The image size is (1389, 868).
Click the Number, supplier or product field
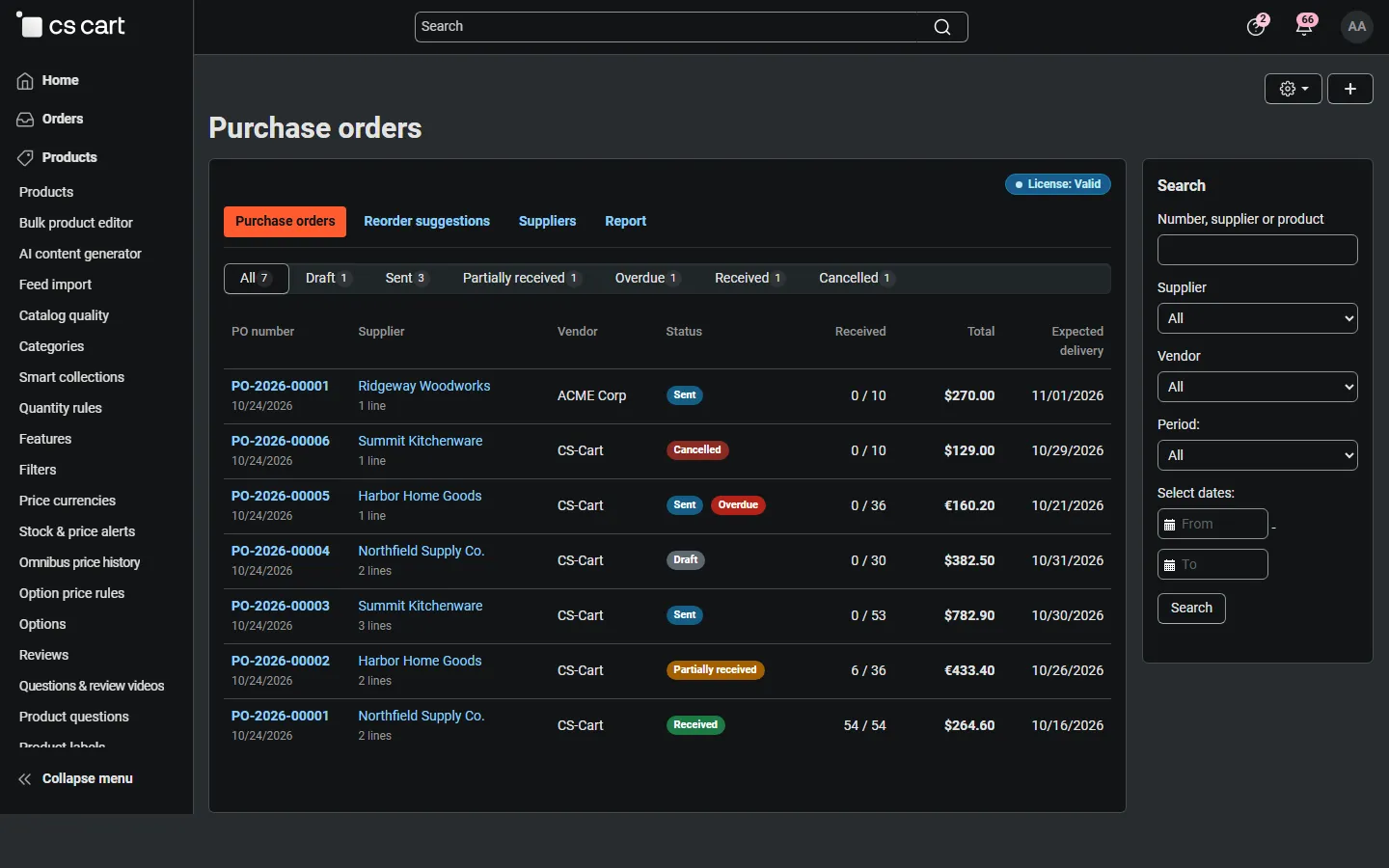[x=1258, y=250]
